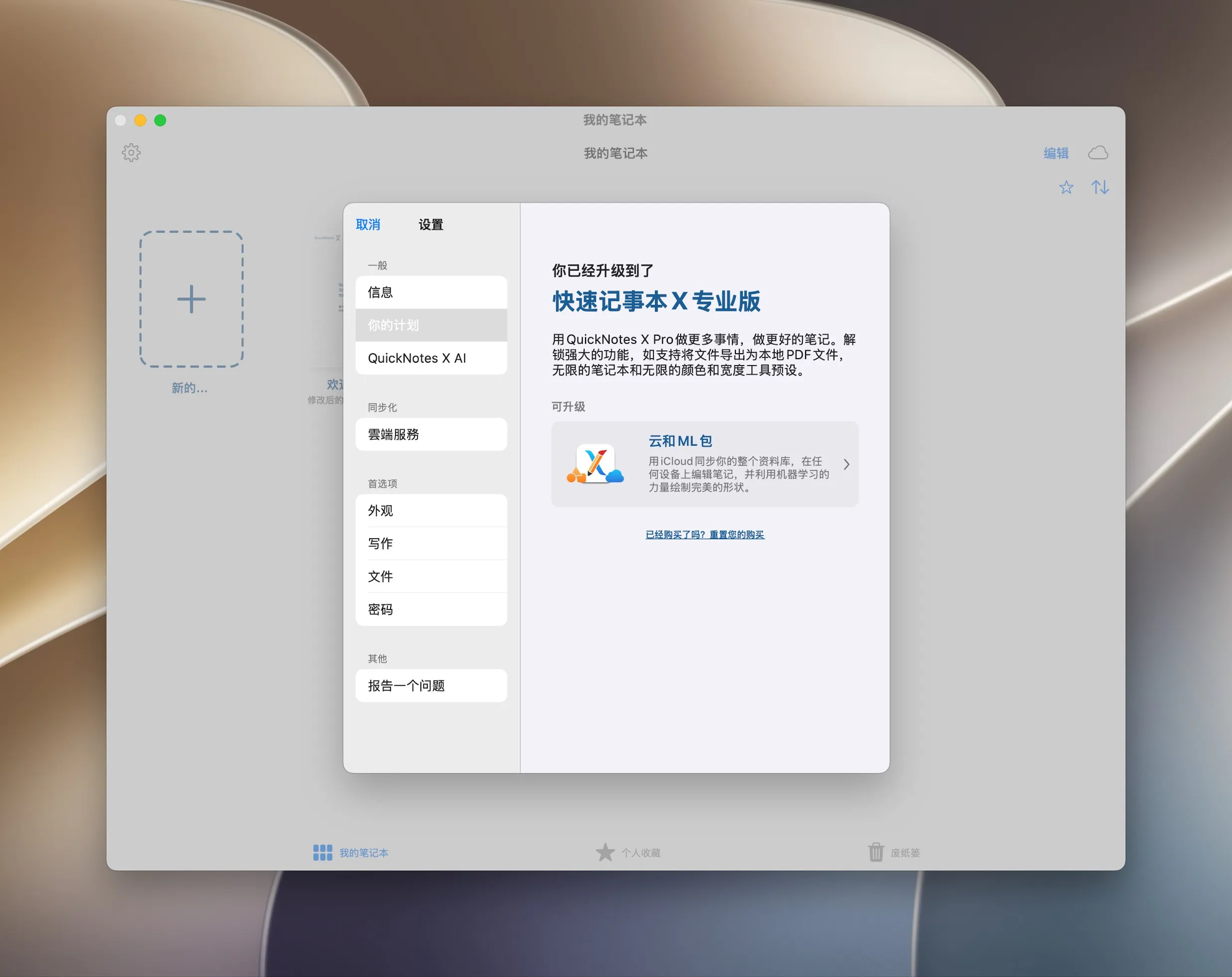Click the iCloud sync cloud icon
1232x977 pixels.
coord(1098,153)
